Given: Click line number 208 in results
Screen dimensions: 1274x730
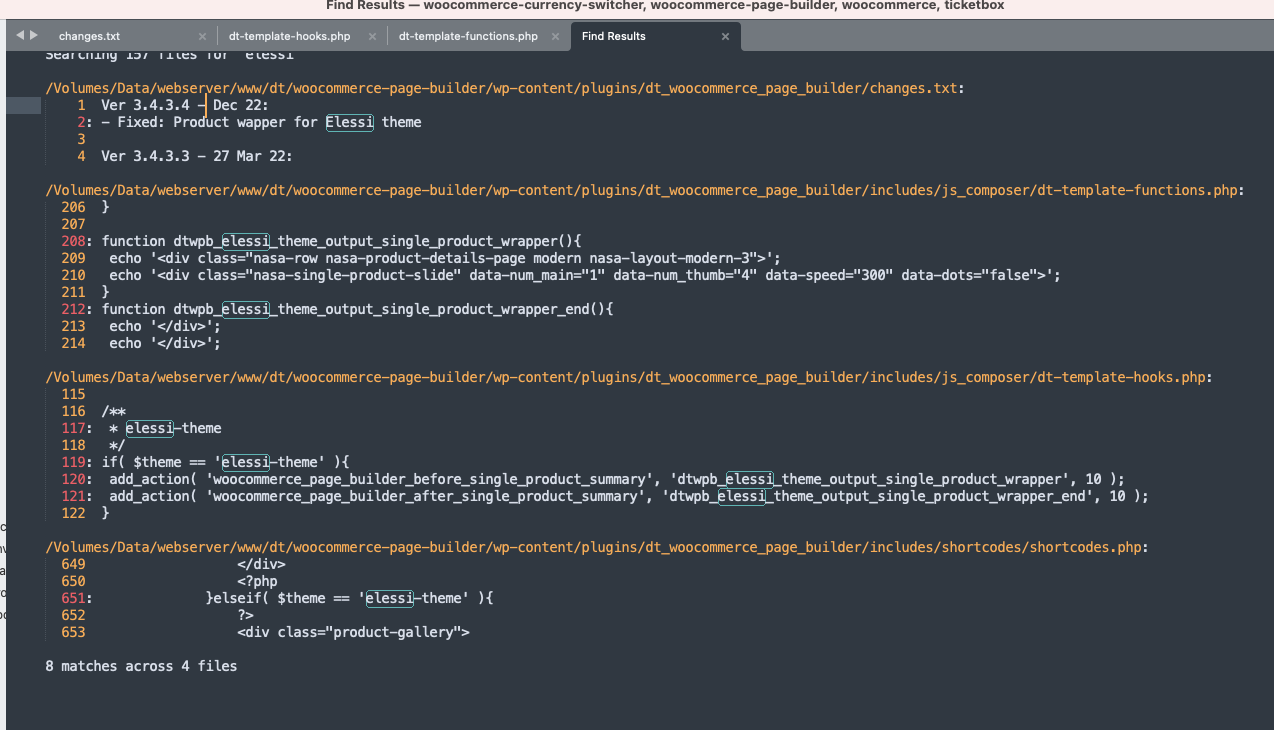Looking at the screenshot, I should tap(74, 241).
